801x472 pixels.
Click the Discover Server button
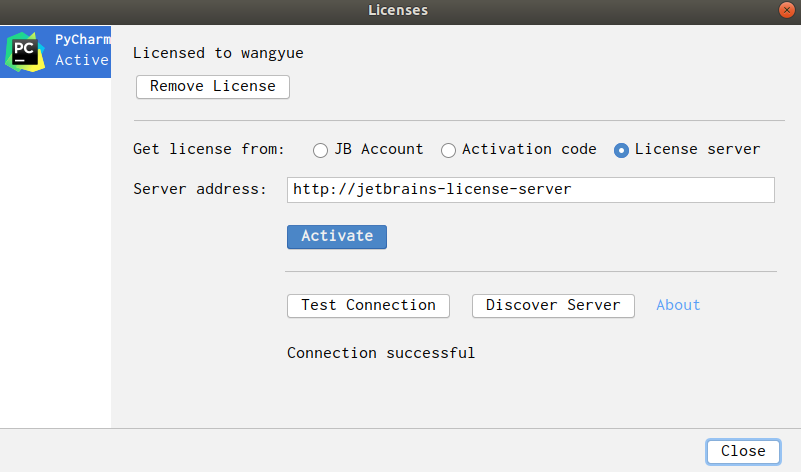[553, 305]
